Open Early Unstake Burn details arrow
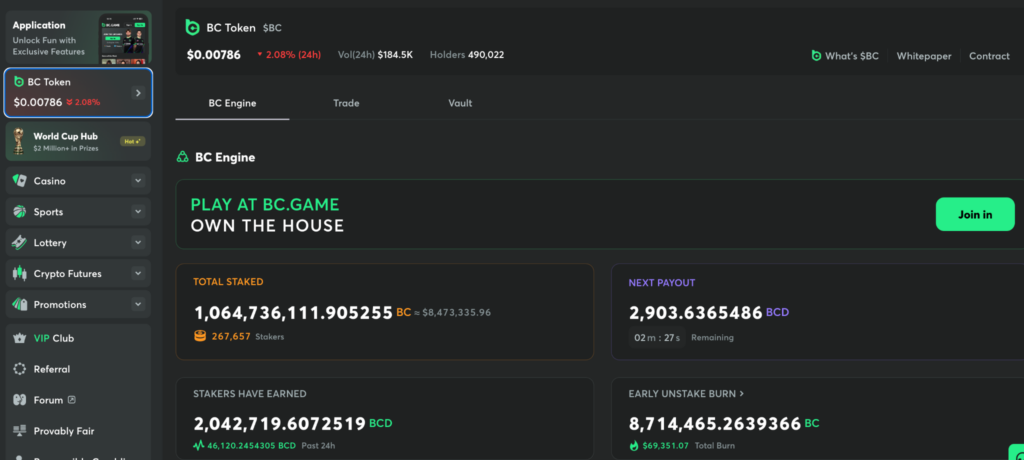Screen dimensions: 1024x460 coord(741,394)
